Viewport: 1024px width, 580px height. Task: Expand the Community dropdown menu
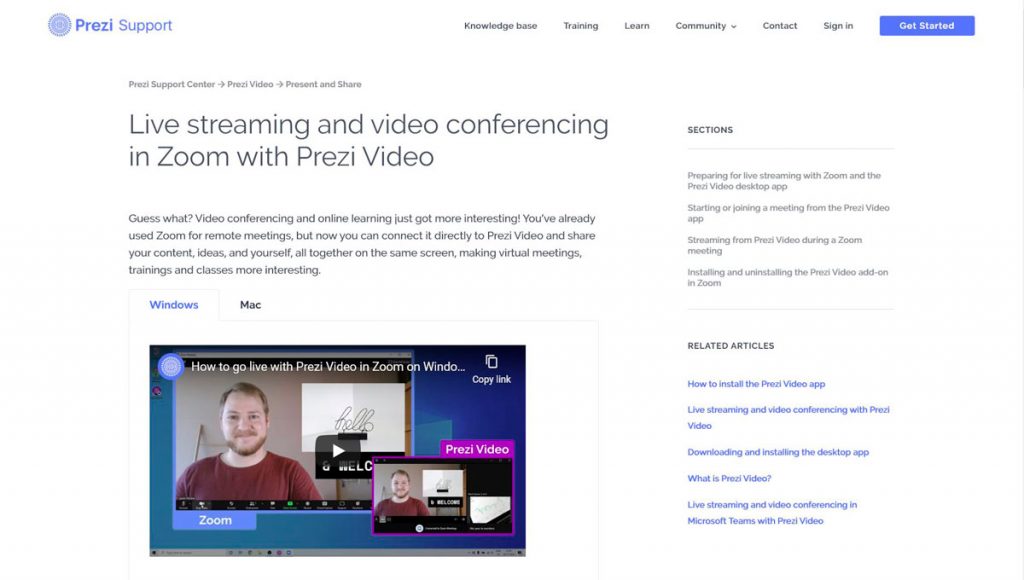tap(705, 26)
